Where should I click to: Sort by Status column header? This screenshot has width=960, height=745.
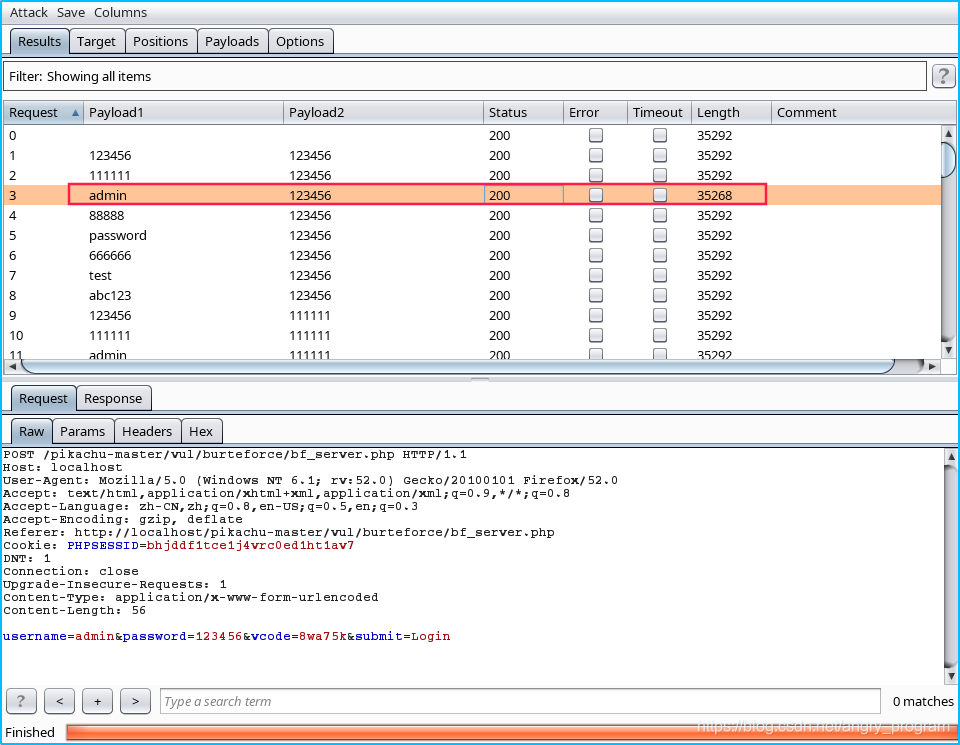tap(523, 112)
